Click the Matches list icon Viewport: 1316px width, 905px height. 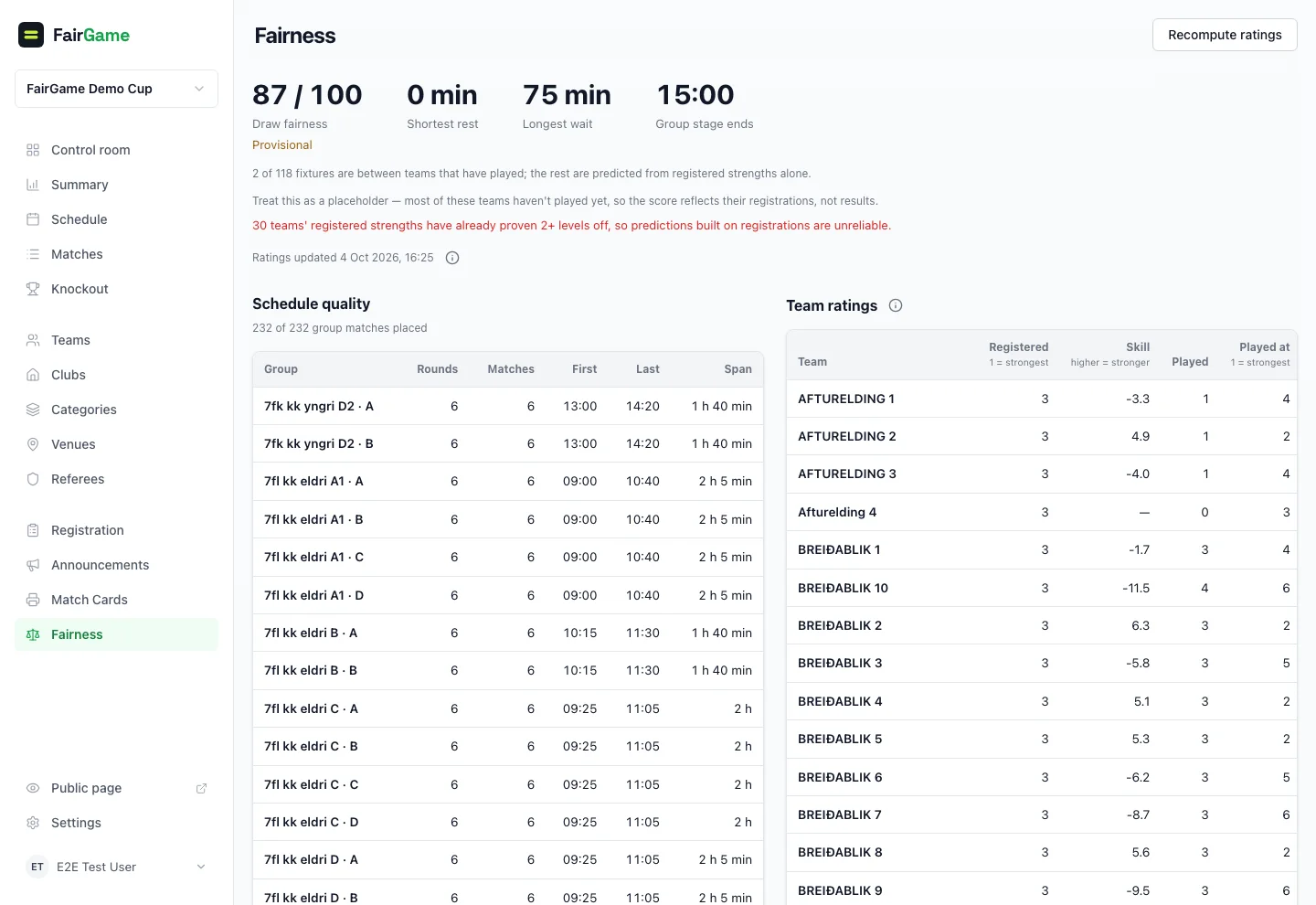[x=33, y=254]
